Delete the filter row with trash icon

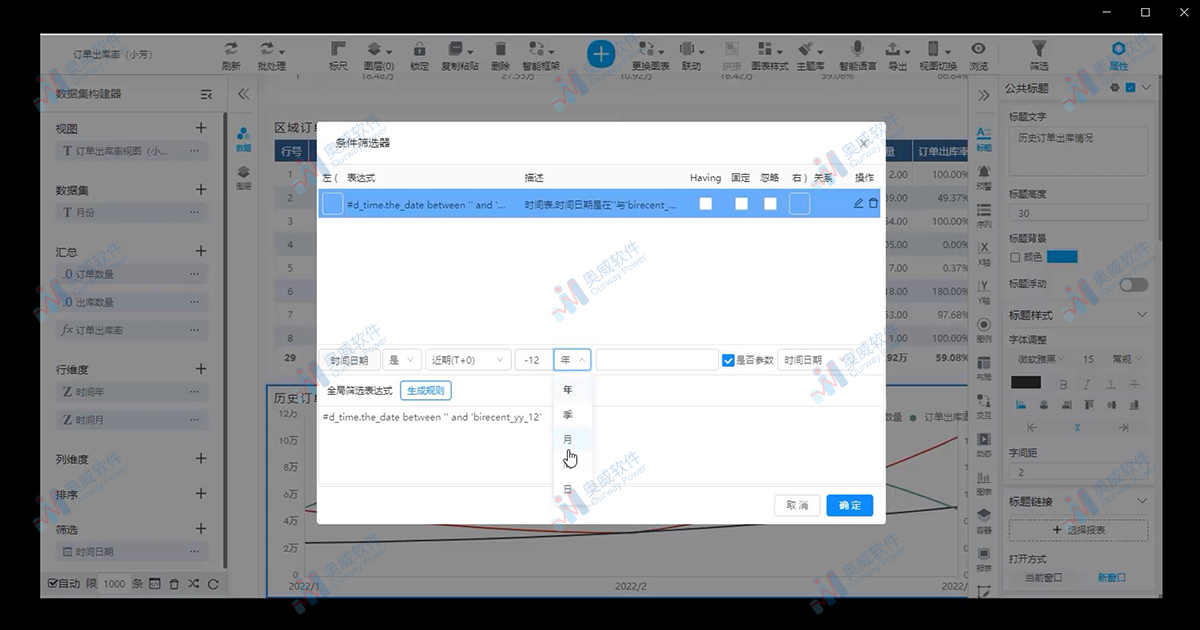[873, 203]
